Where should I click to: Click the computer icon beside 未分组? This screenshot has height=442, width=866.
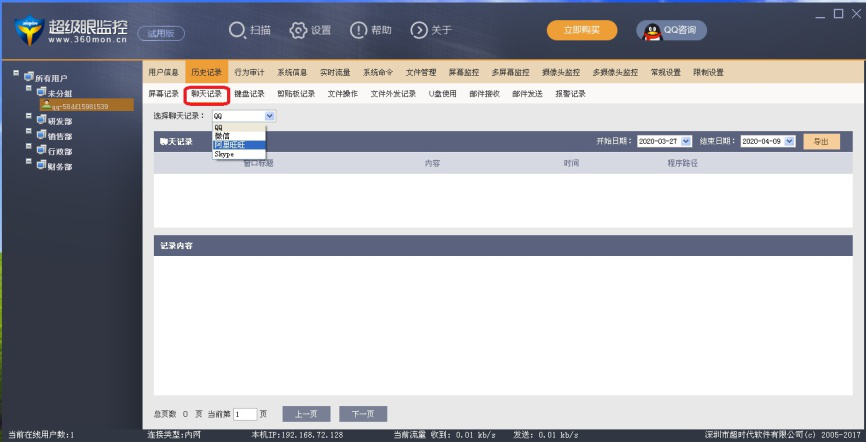tap(41, 92)
